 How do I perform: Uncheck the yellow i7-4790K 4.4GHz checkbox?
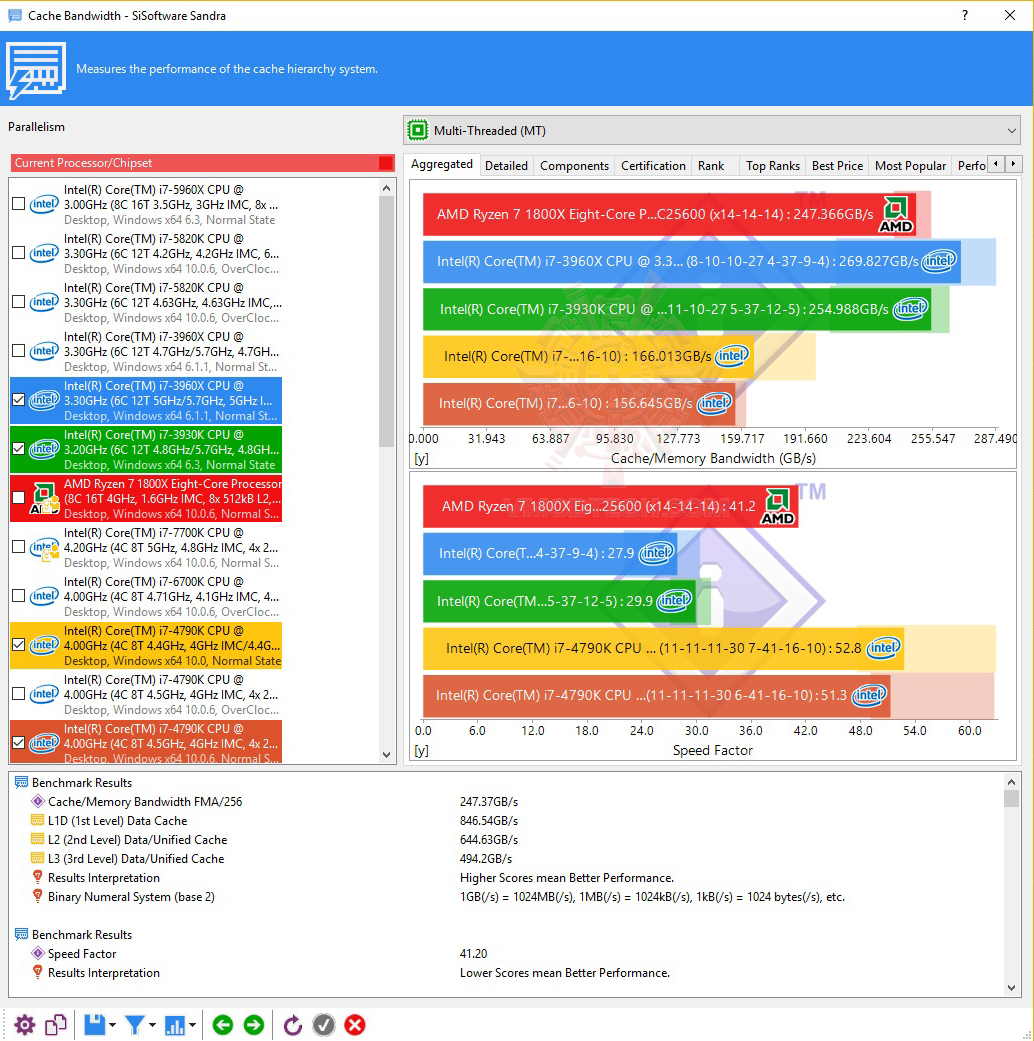point(19,645)
